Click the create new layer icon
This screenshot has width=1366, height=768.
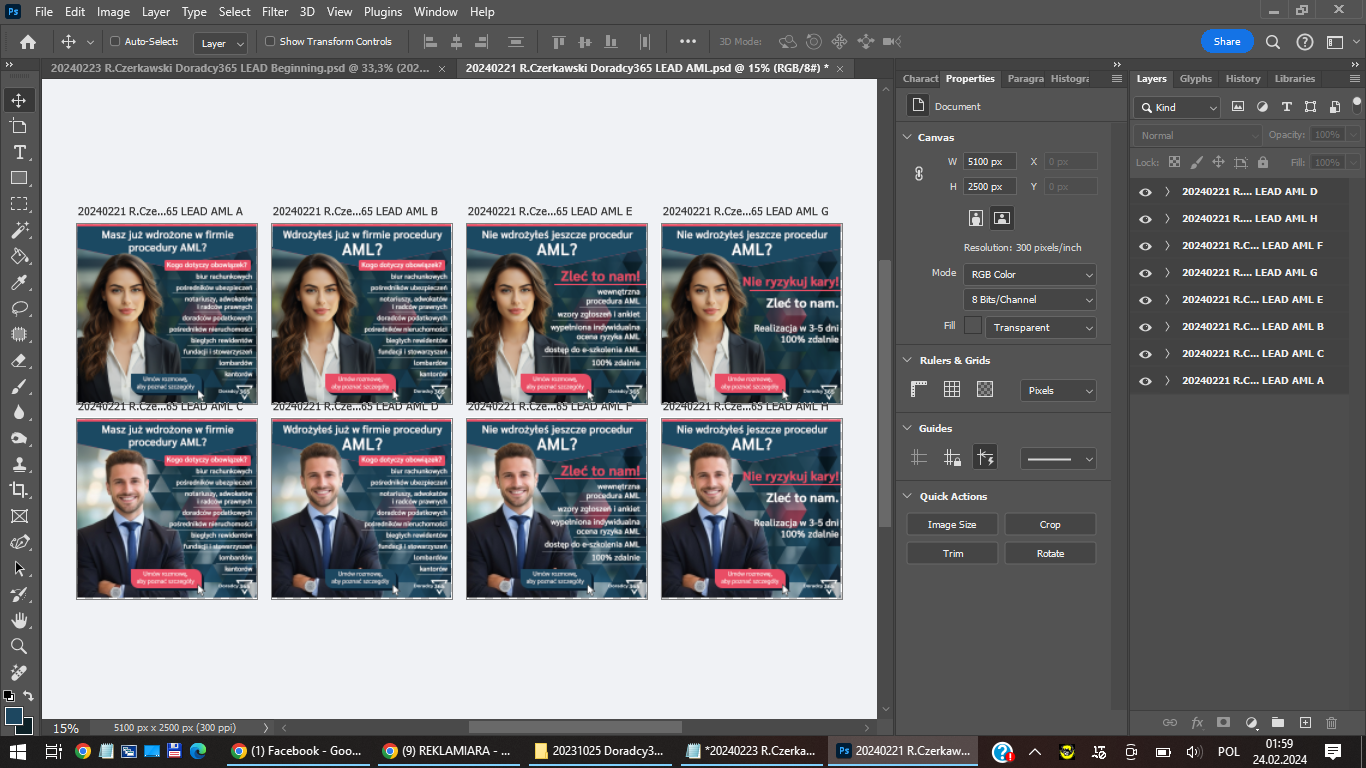click(x=1304, y=722)
